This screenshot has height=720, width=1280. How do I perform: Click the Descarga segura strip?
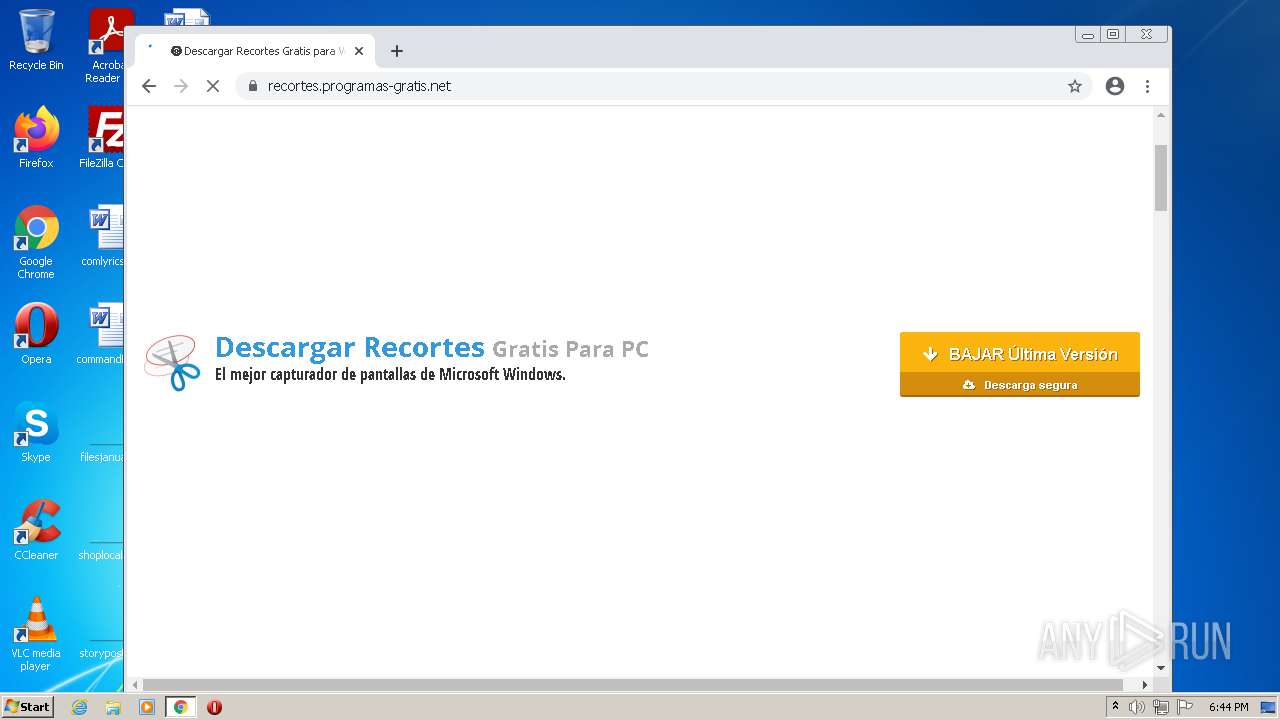click(x=1020, y=385)
